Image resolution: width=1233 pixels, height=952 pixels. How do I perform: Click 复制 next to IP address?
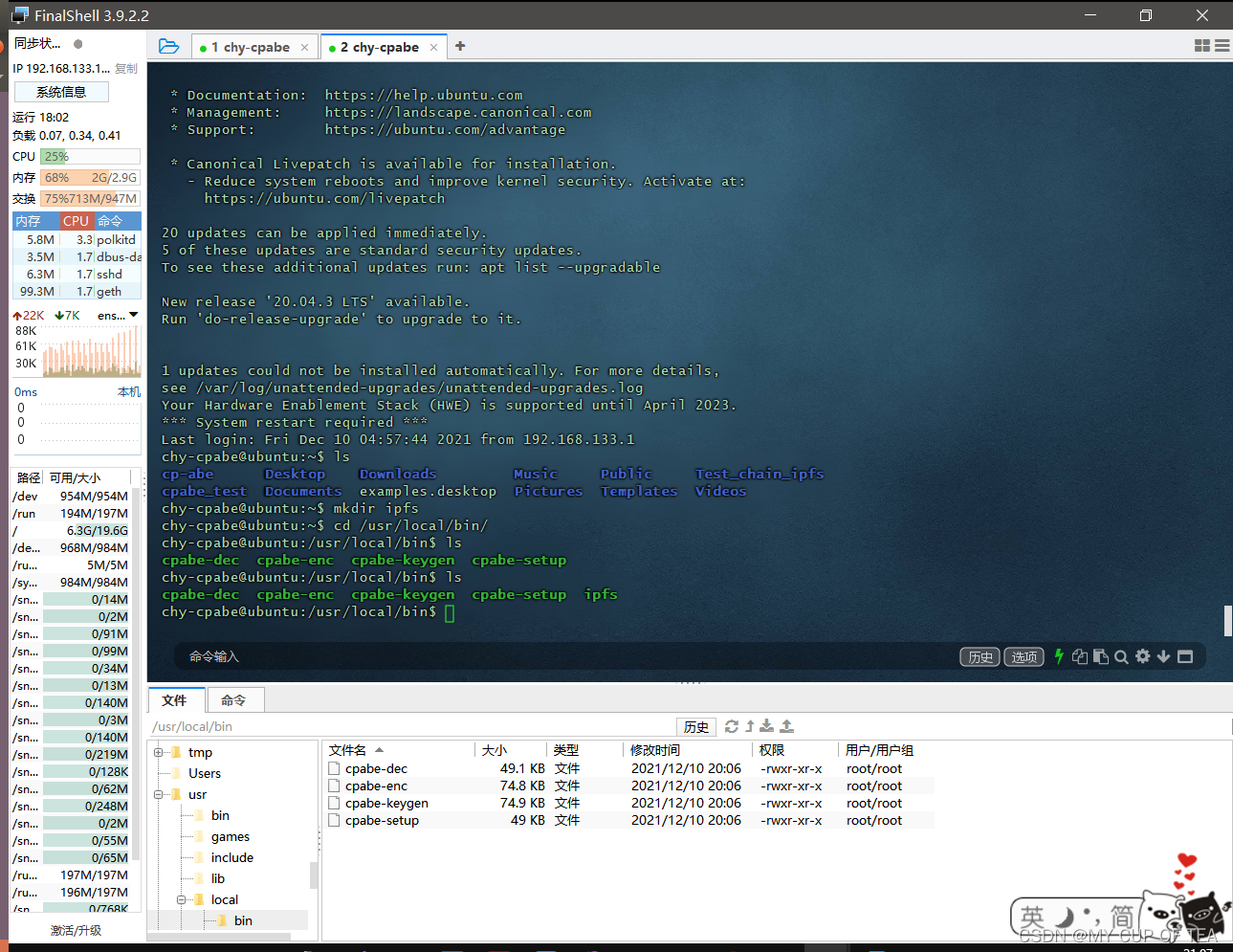click(126, 69)
